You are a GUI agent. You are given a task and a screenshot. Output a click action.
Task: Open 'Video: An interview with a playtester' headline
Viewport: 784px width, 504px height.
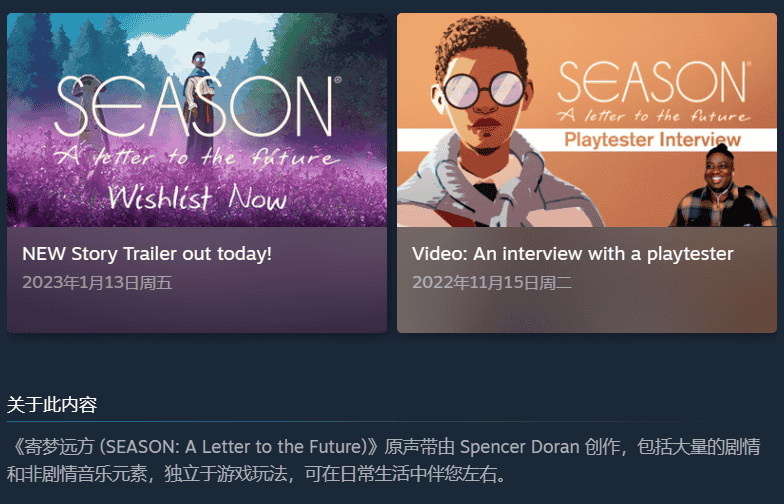[572, 254]
